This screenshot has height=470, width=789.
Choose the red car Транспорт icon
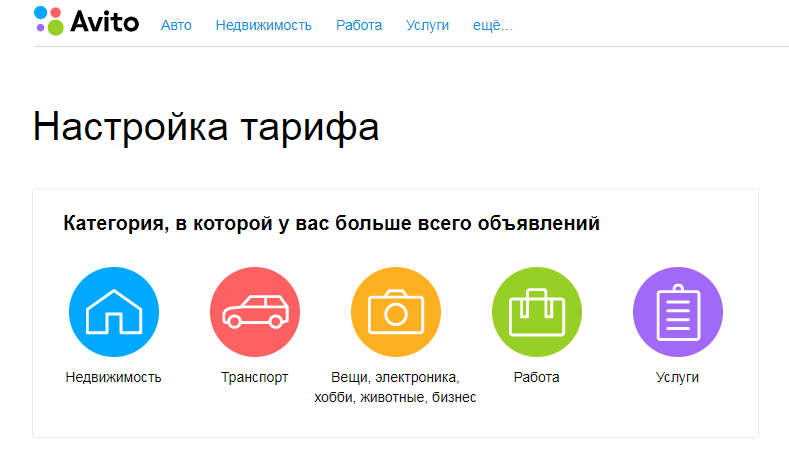coord(254,313)
